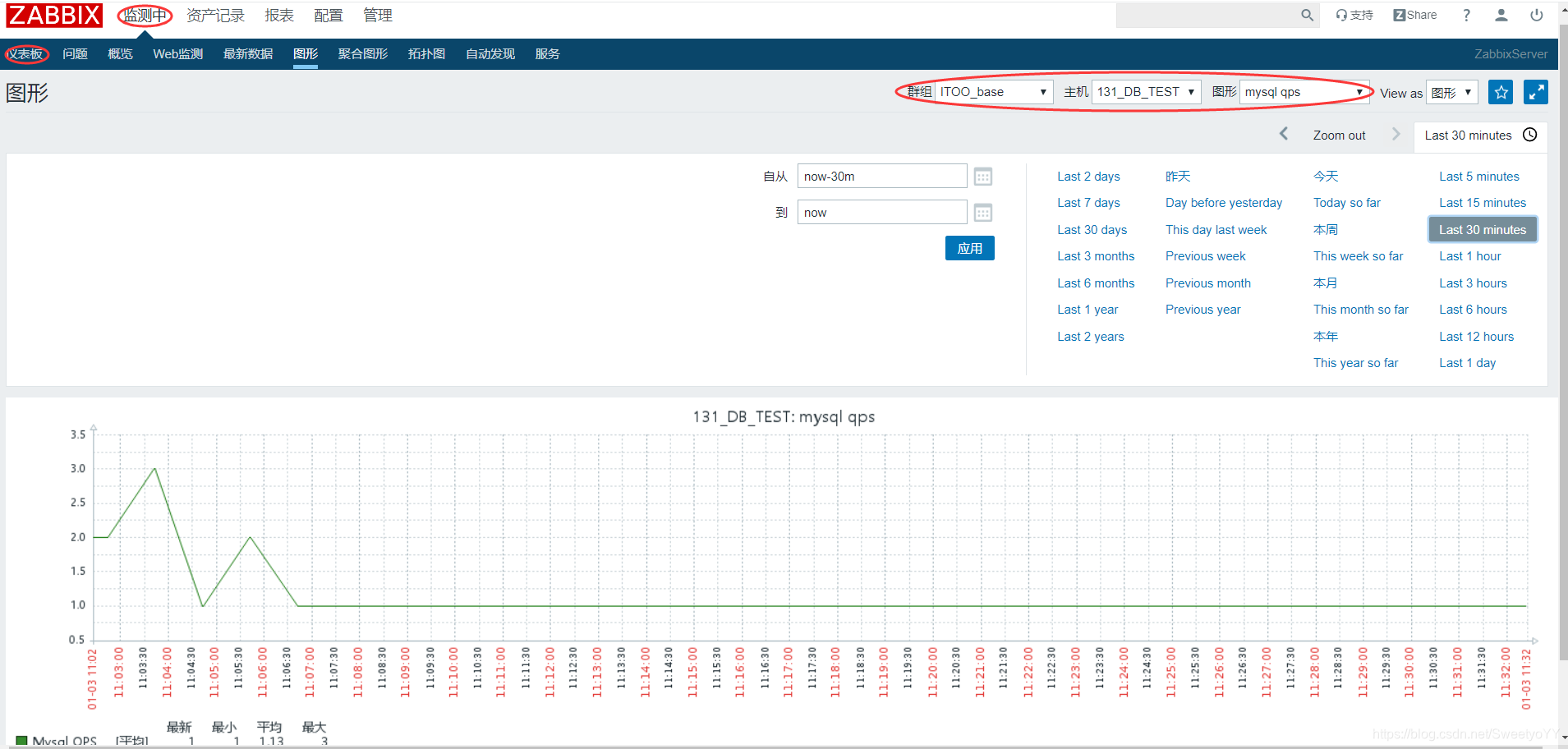
Task: Click the From field now-30m
Action: click(x=882, y=177)
